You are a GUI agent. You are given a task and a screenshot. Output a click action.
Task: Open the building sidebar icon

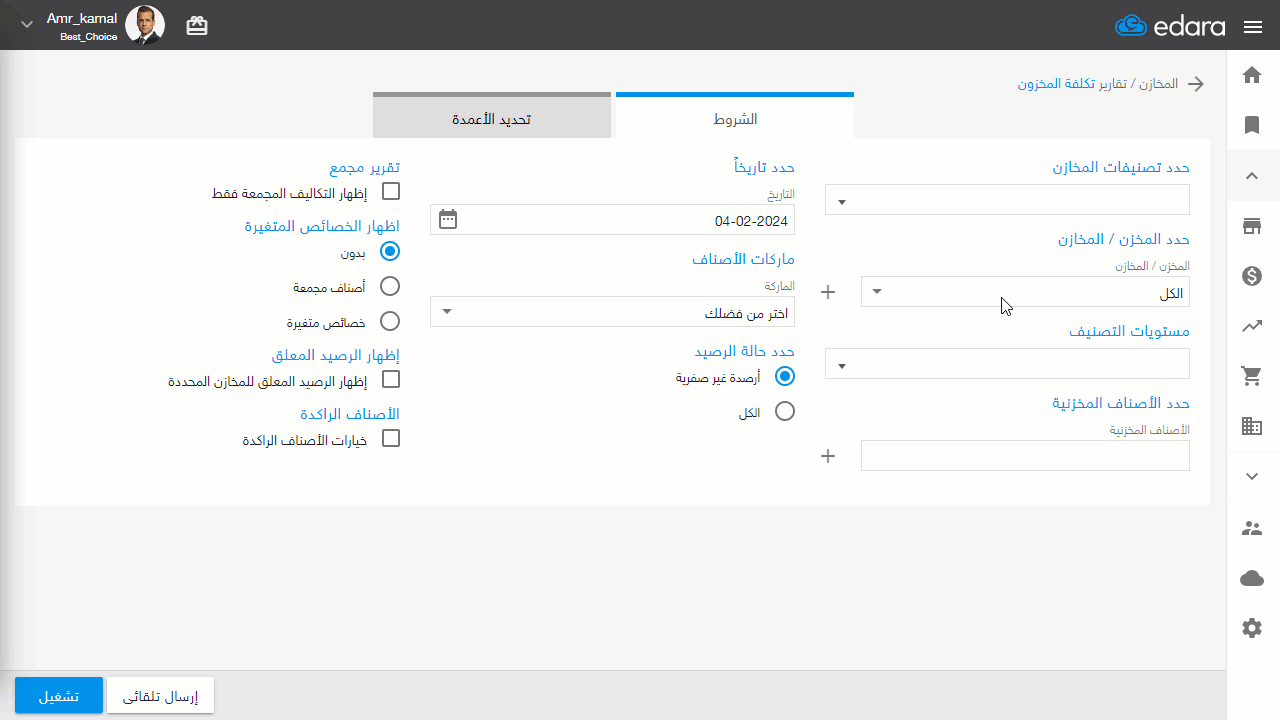pyautogui.click(x=1252, y=426)
